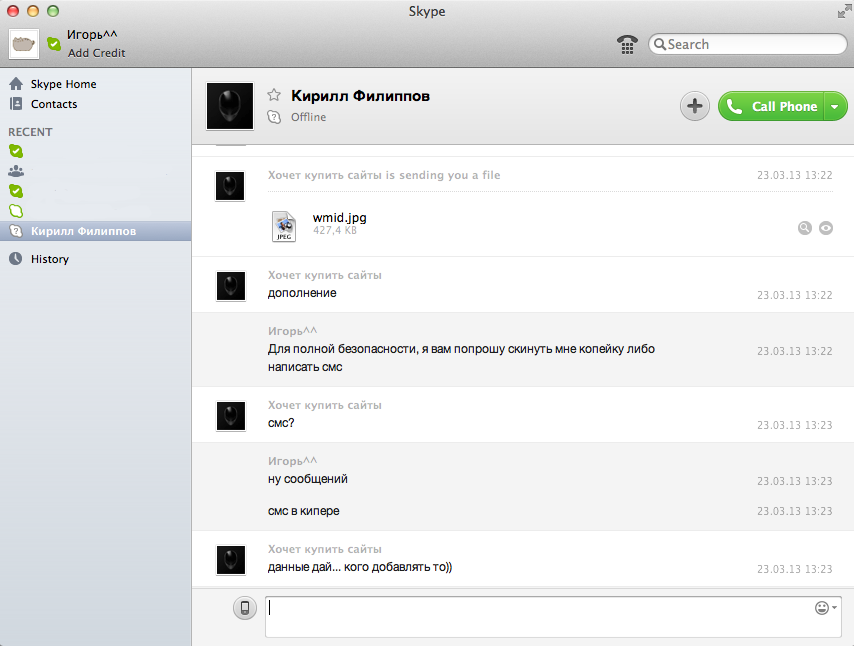Click sender avatar beside file transfer message
The image size is (854, 646).
[x=230, y=186]
